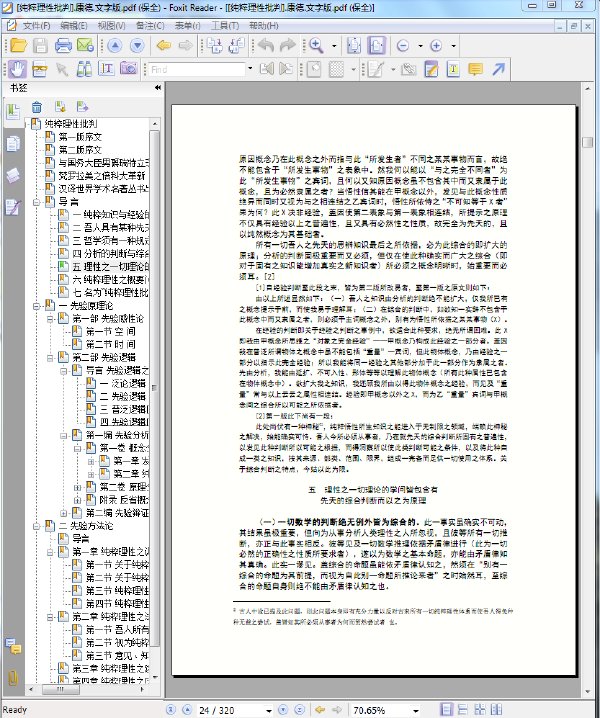Open bookmark 纯粹理性批判 root
This screenshot has height=718, width=600.
(x=71, y=124)
